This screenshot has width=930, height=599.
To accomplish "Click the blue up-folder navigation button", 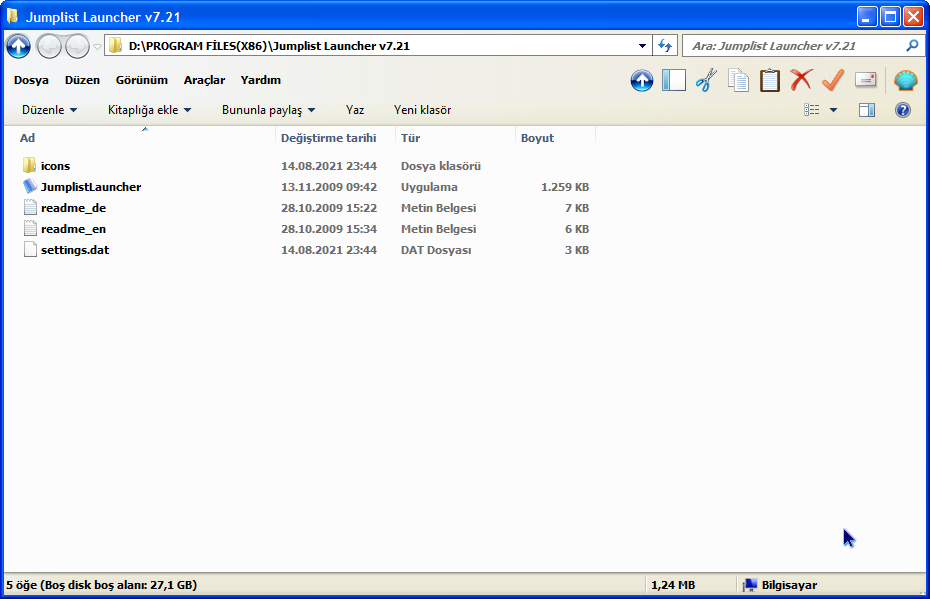I will pos(18,46).
